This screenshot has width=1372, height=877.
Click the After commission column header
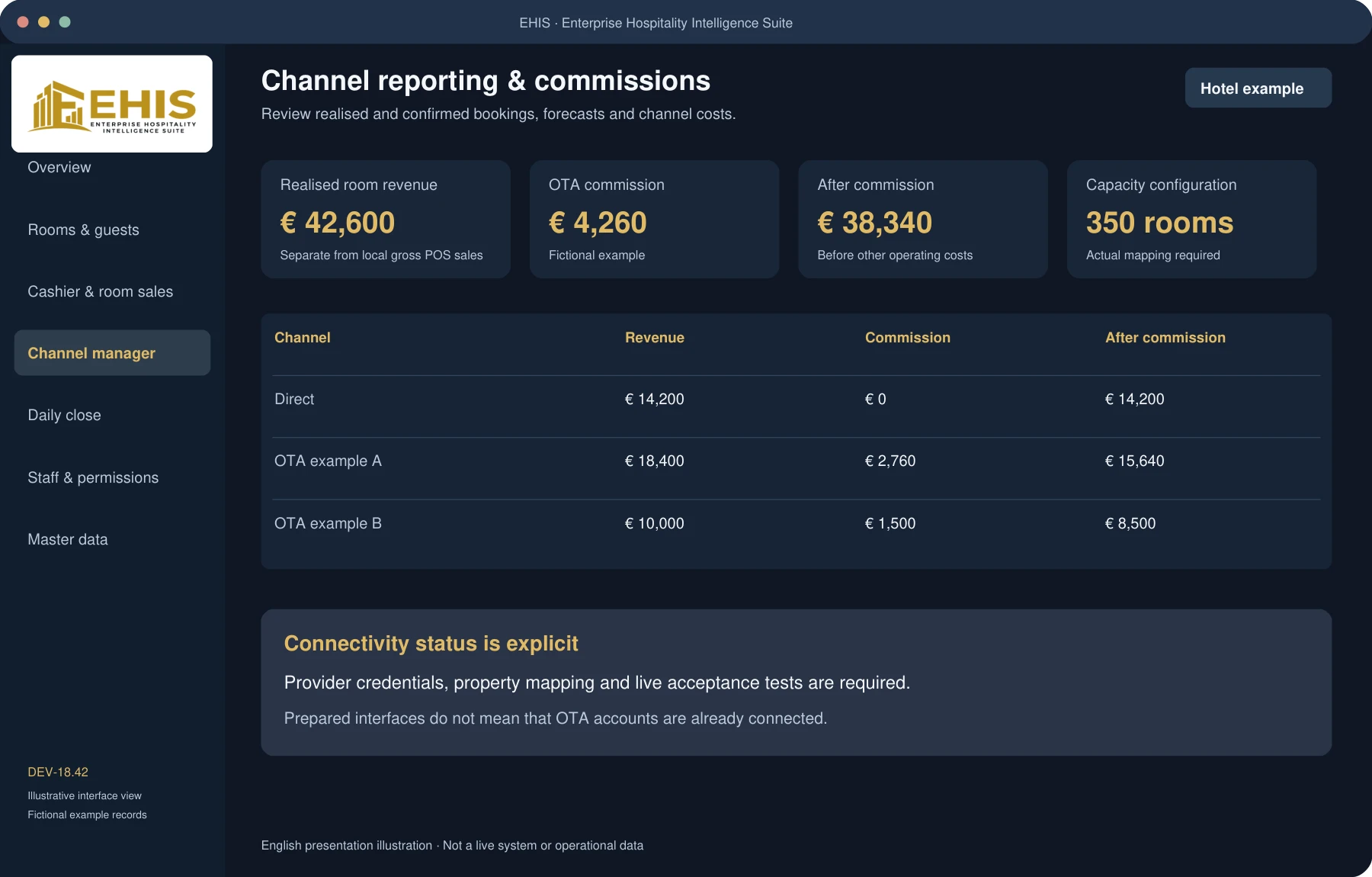1165,338
